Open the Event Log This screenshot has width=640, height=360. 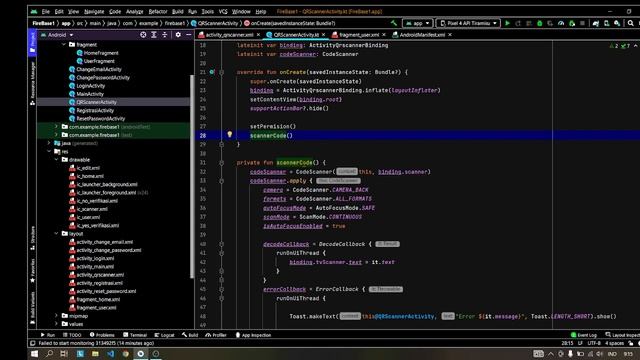(584, 335)
